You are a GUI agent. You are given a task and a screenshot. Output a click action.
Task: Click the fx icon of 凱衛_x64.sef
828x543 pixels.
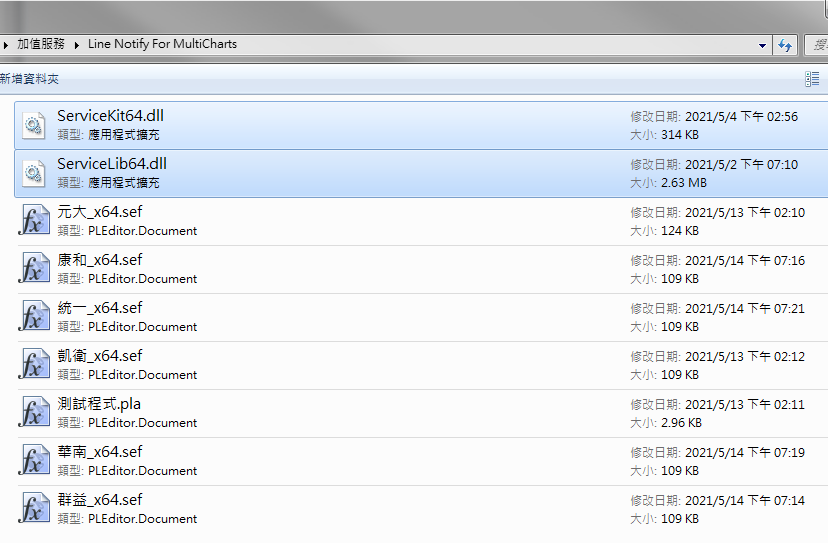point(34,365)
